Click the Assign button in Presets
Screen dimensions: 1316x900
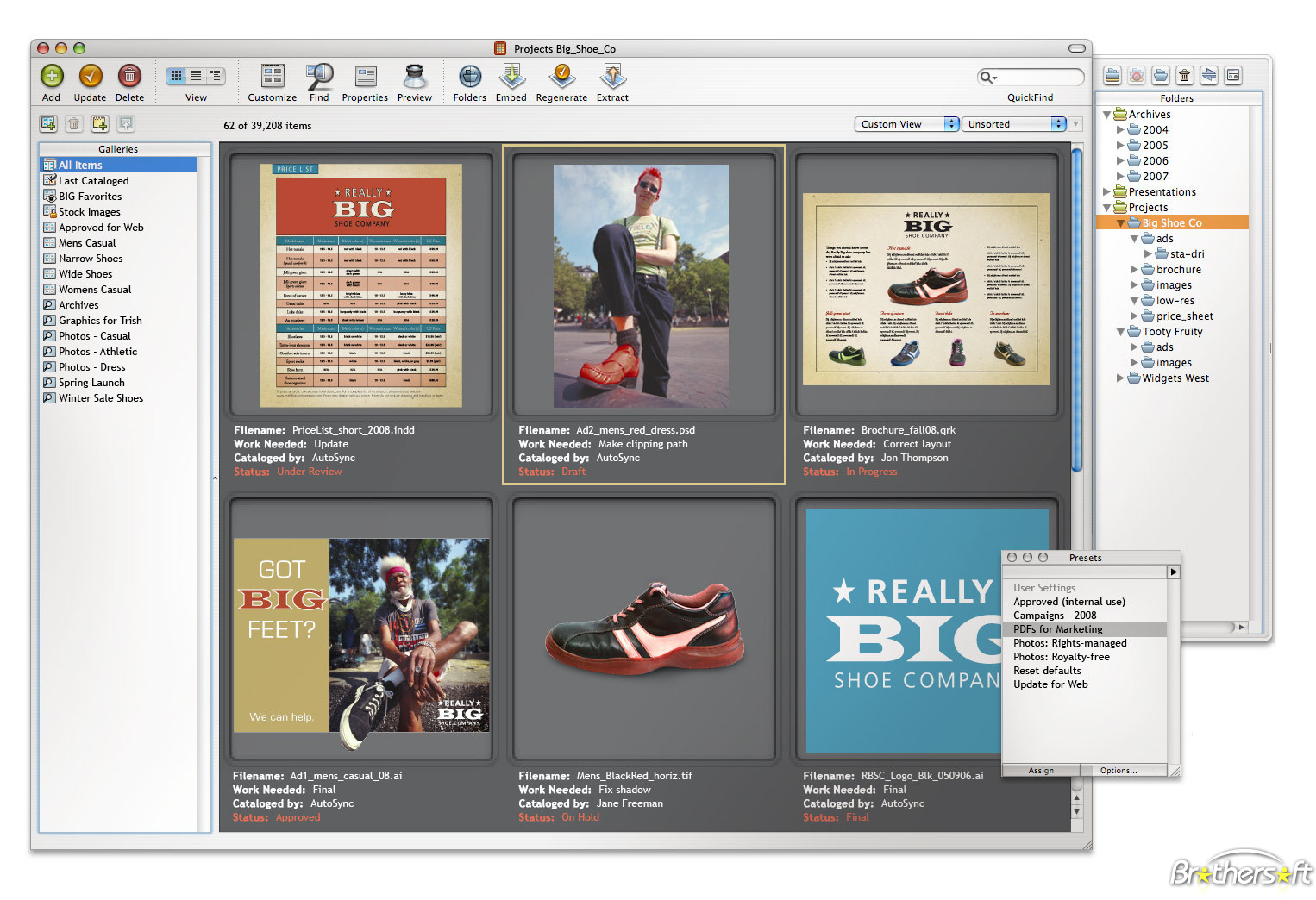(1040, 771)
